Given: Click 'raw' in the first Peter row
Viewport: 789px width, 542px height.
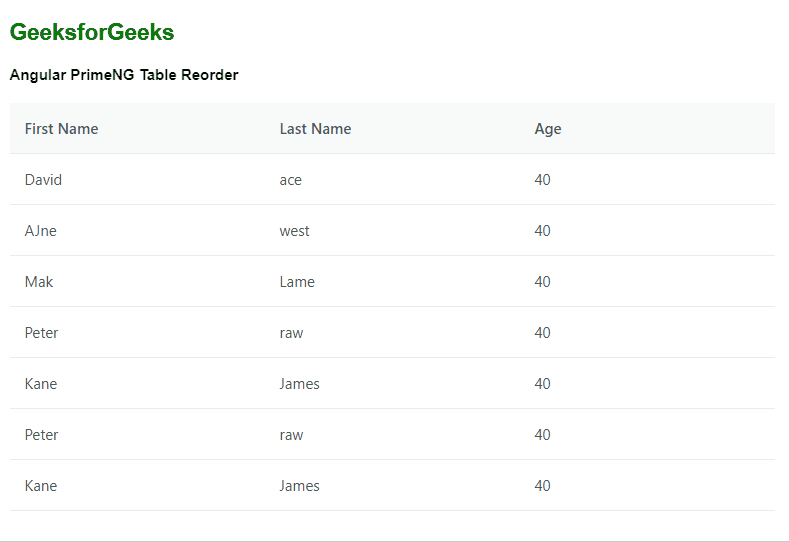Looking at the screenshot, I should coord(291,333).
